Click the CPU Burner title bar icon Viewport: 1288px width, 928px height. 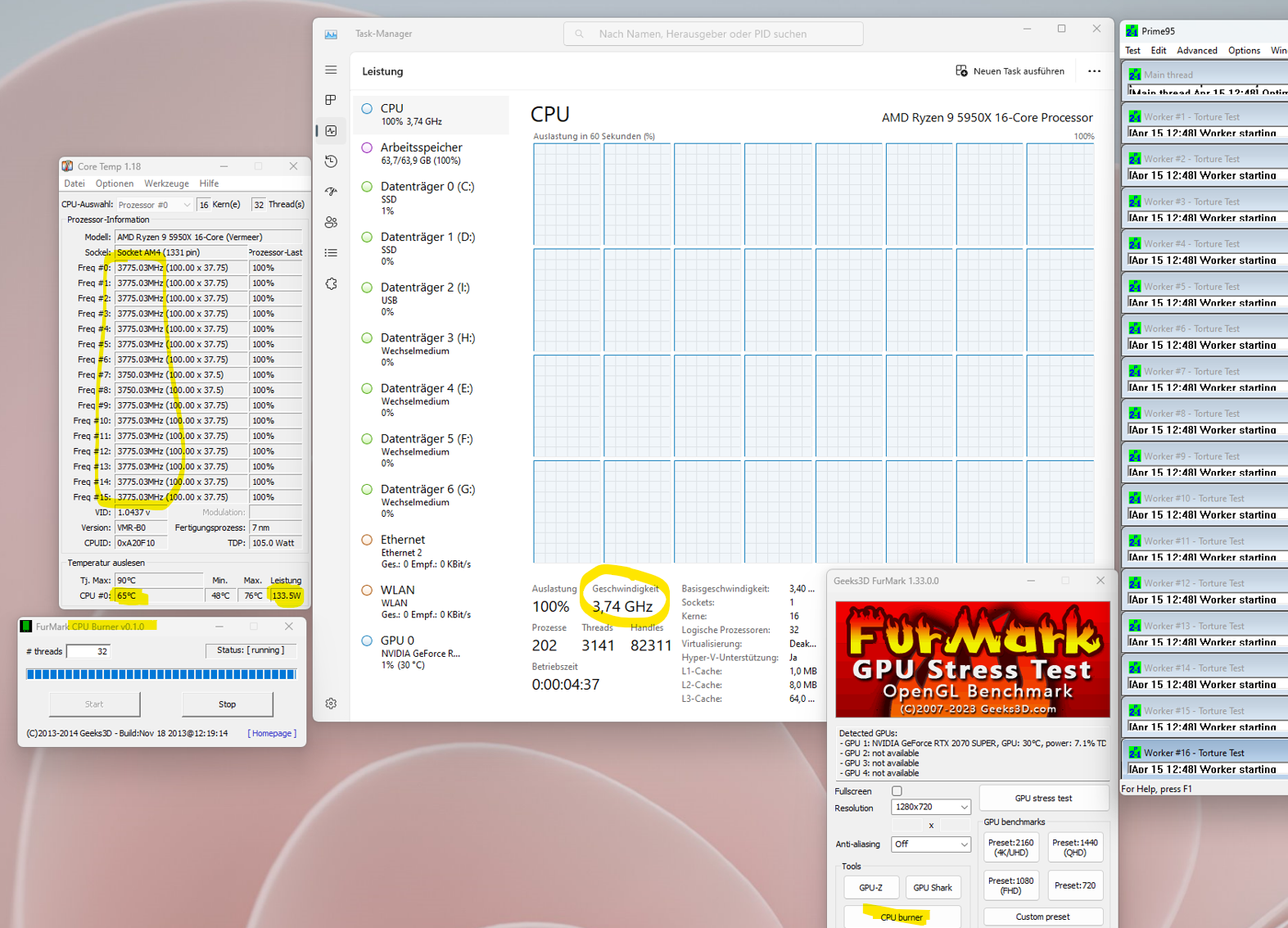point(26,627)
